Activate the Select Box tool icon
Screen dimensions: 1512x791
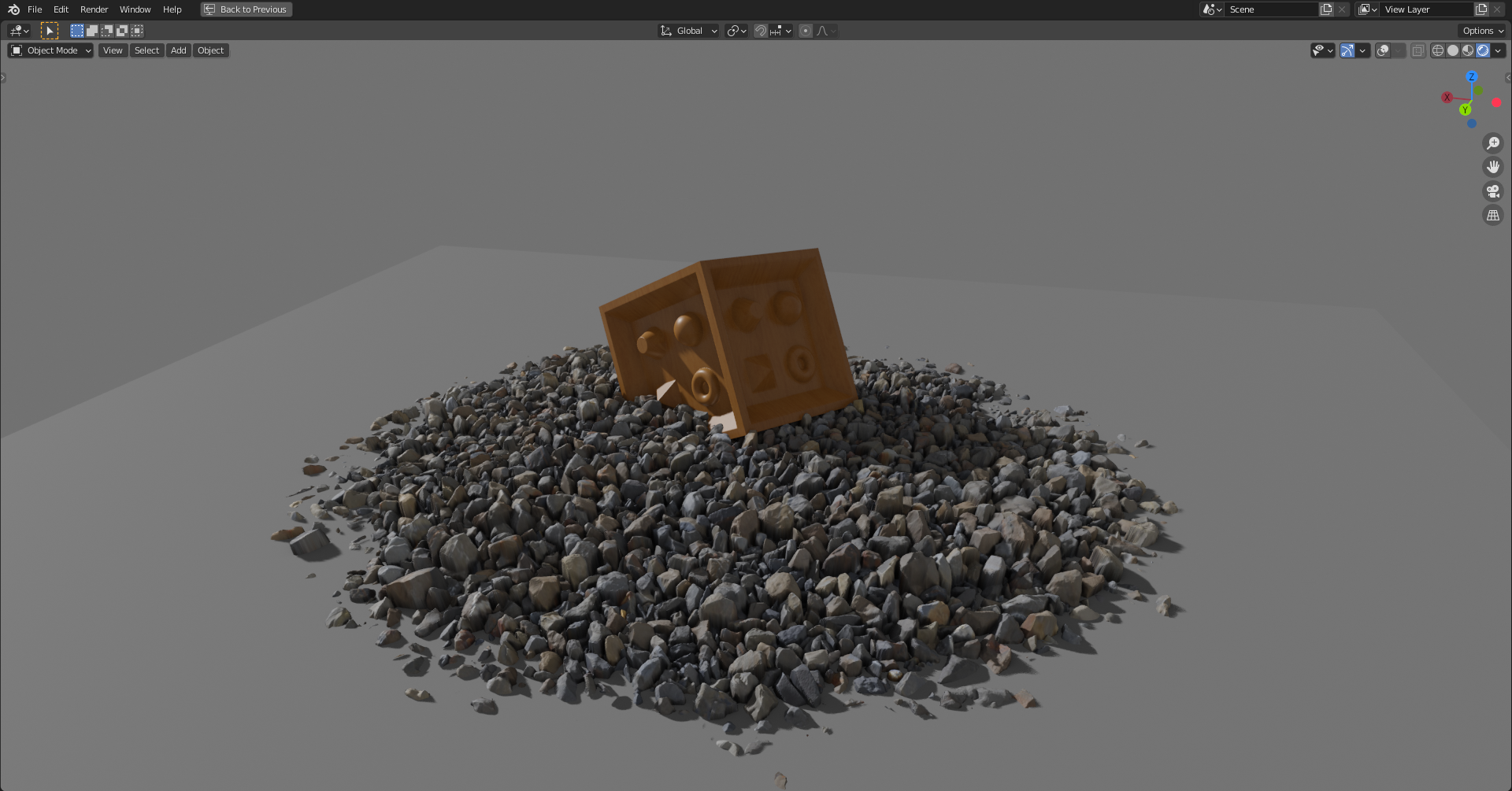(x=50, y=31)
